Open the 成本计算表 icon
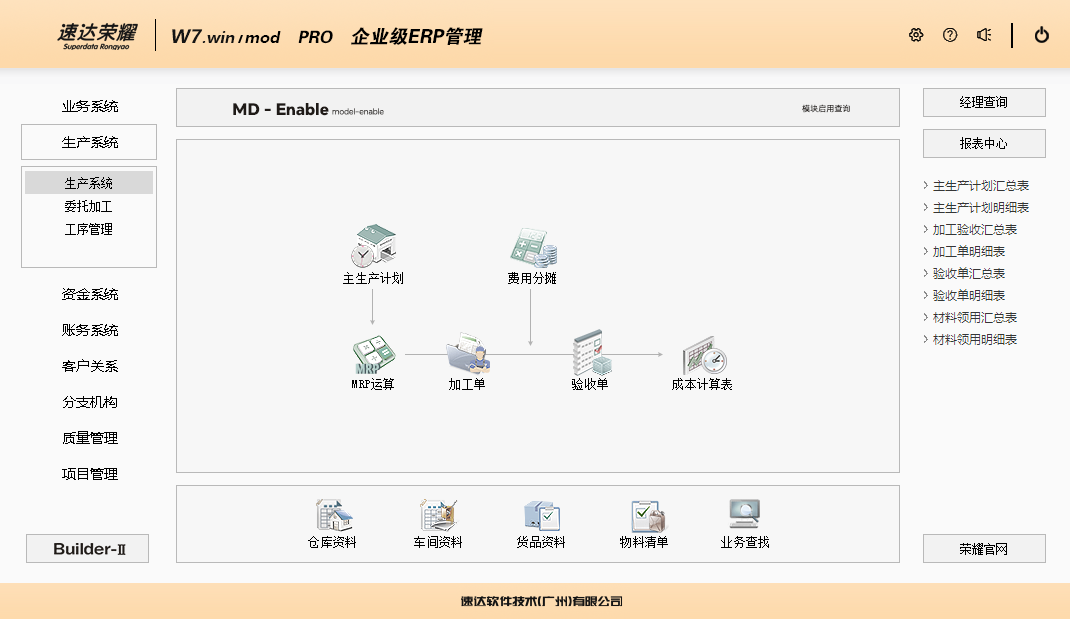Screen dimensions: 1070x619 702,355
